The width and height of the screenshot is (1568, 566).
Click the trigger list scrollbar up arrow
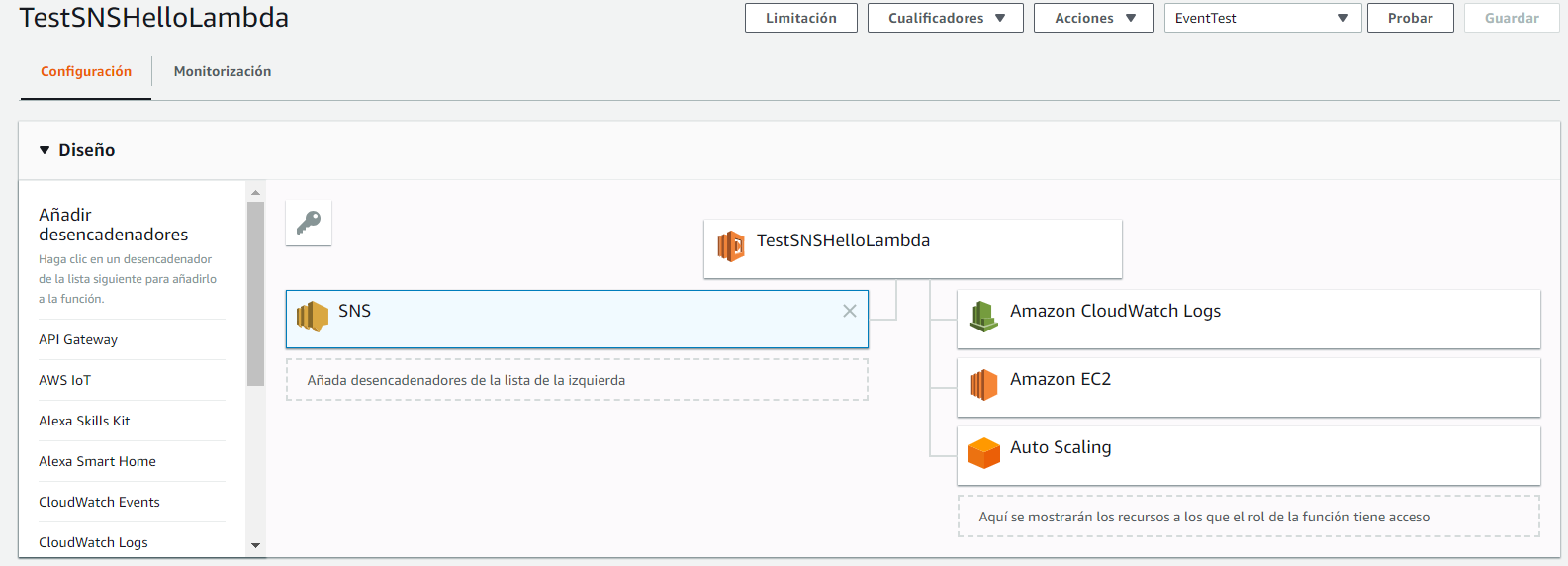[255, 192]
